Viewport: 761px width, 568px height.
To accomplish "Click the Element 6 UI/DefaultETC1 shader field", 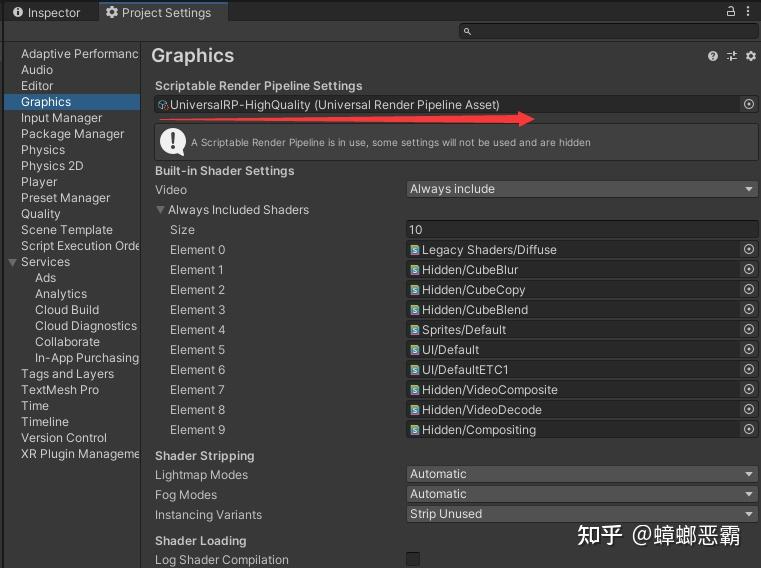I will [x=581, y=370].
